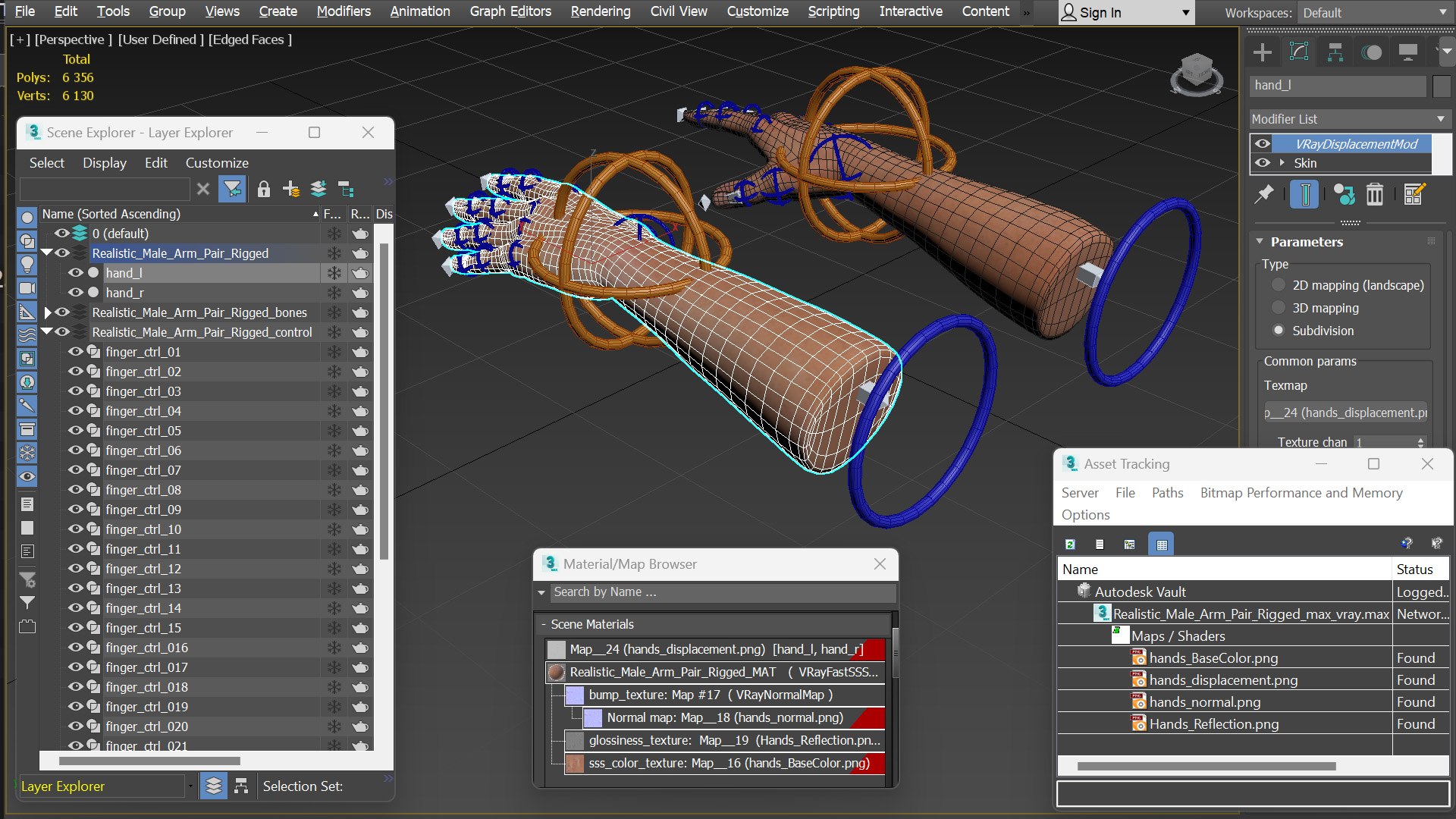Click the Pin Stack pushpin icon
This screenshot has height=819, width=1456.
pyautogui.click(x=1264, y=195)
